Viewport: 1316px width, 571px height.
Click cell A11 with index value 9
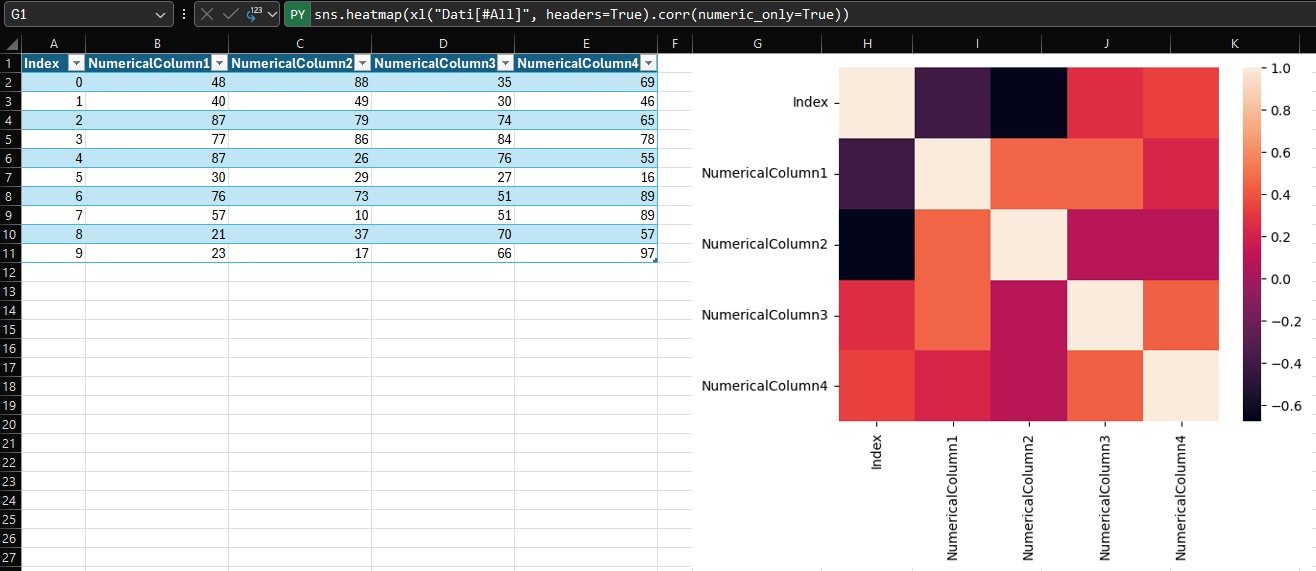[x=54, y=252]
